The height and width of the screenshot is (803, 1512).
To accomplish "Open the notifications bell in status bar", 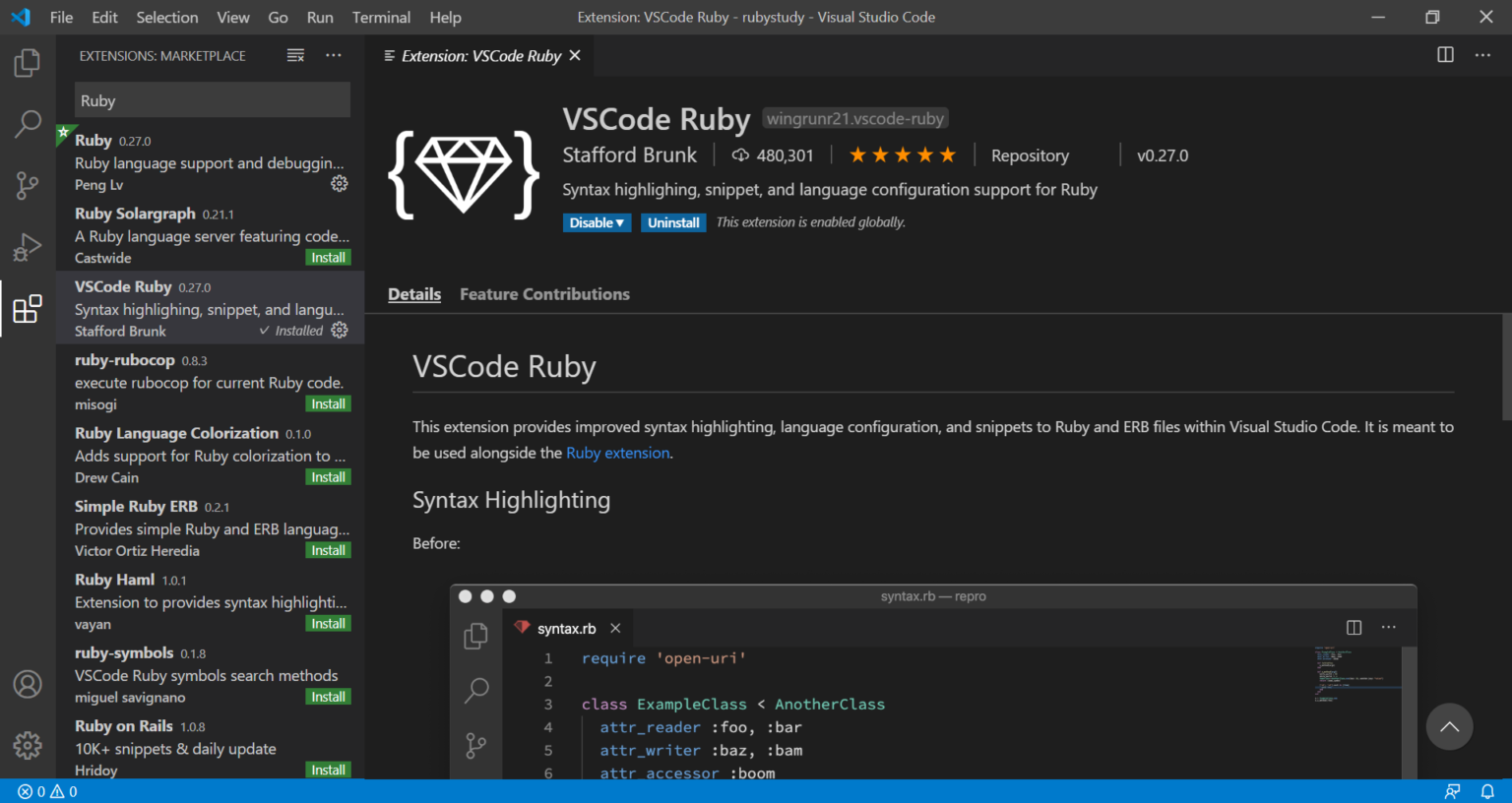I will click(1487, 791).
